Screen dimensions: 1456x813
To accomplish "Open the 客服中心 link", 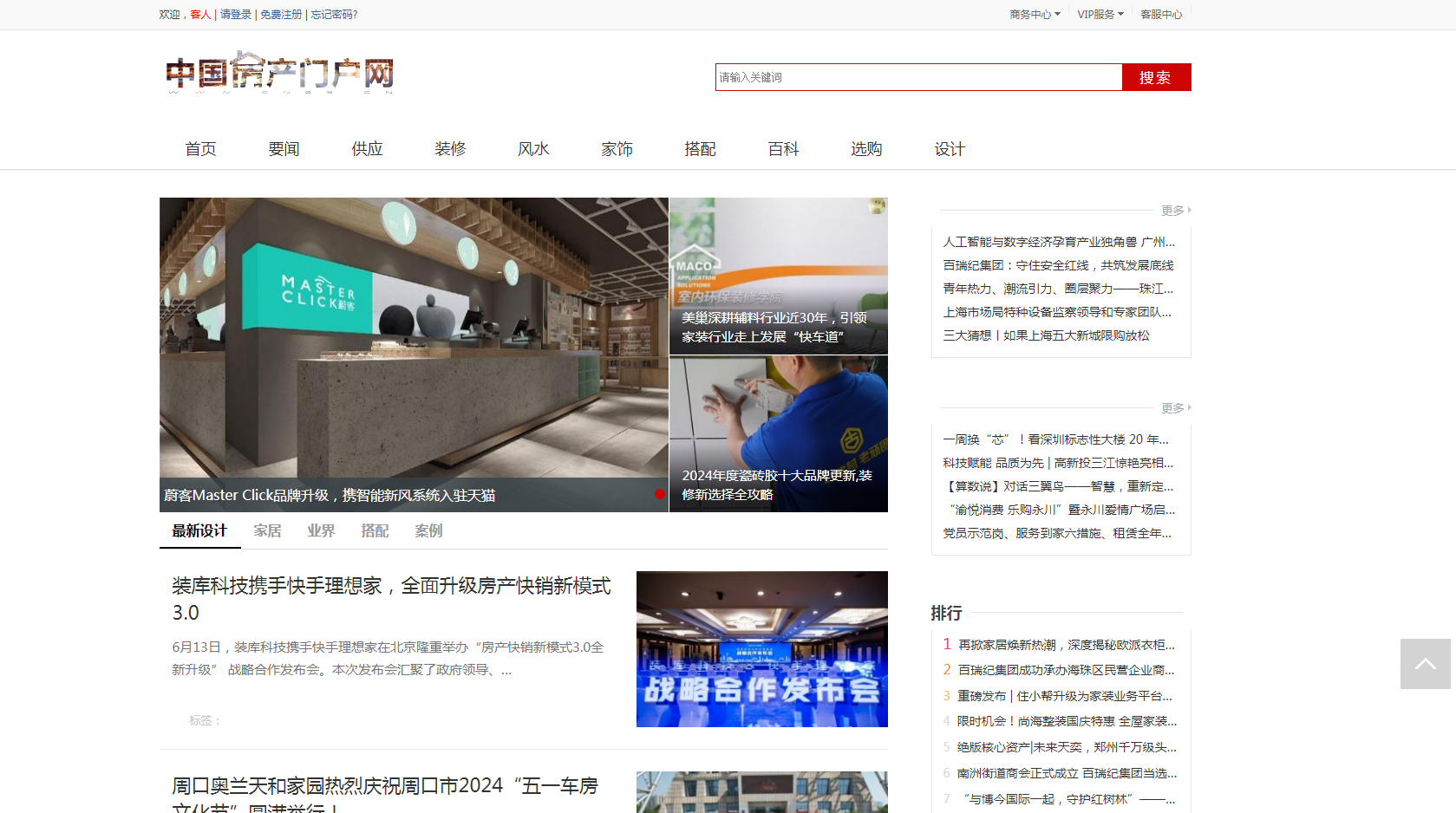I will [1161, 15].
